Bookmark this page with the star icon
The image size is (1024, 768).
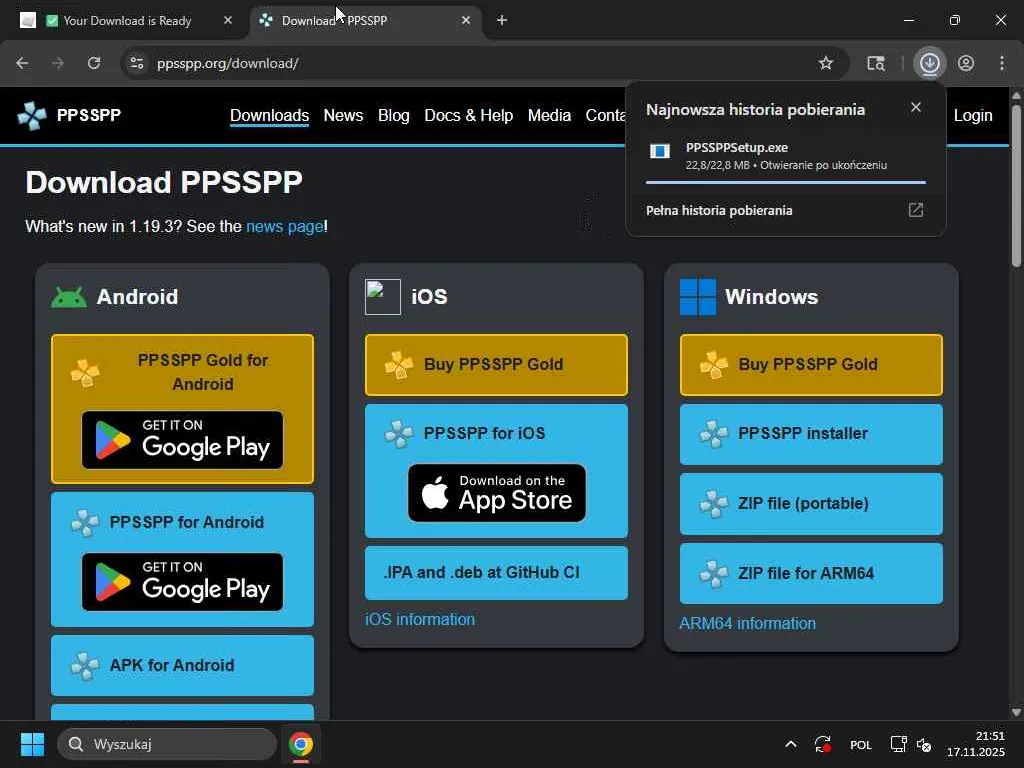tap(825, 63)
